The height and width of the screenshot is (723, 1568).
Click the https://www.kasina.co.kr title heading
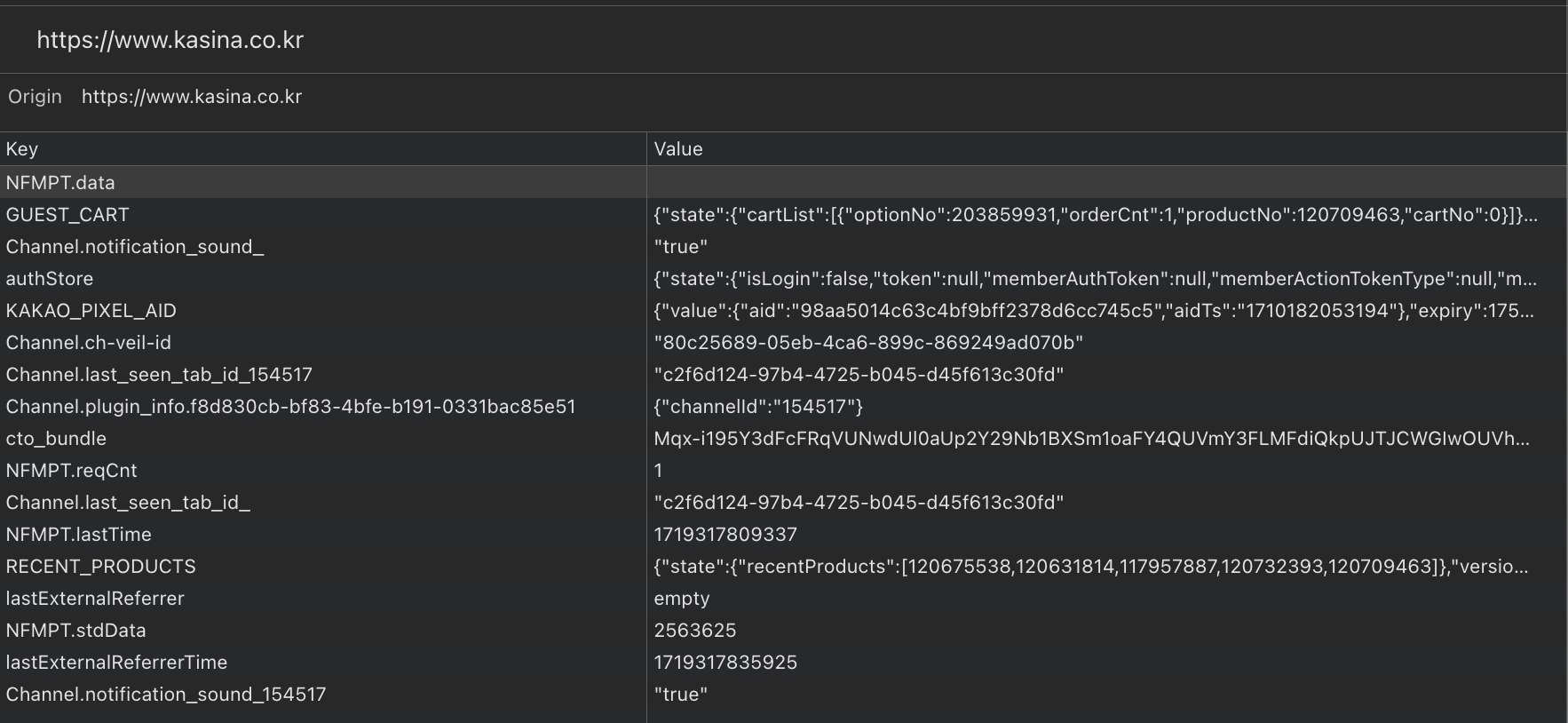pos(170,40)
